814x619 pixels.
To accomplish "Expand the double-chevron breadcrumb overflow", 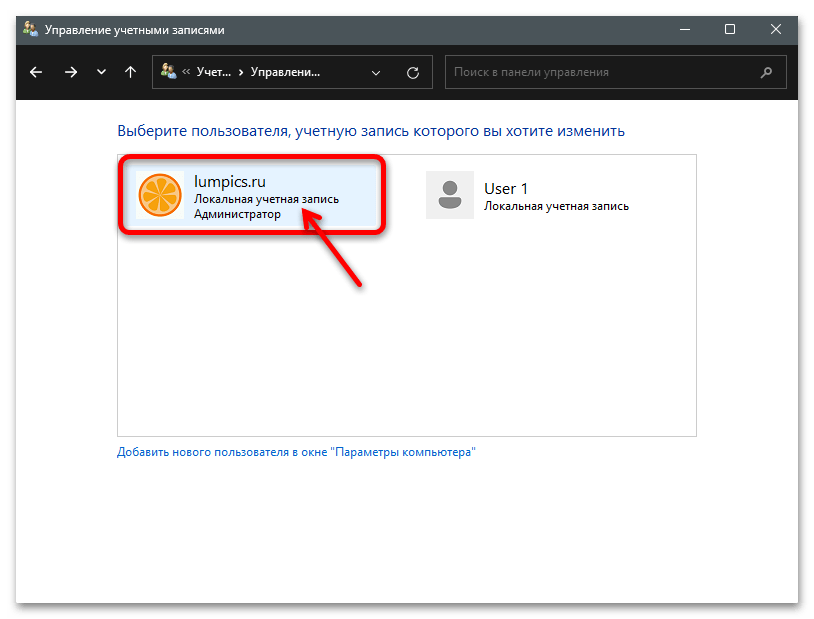I will 186,72.
